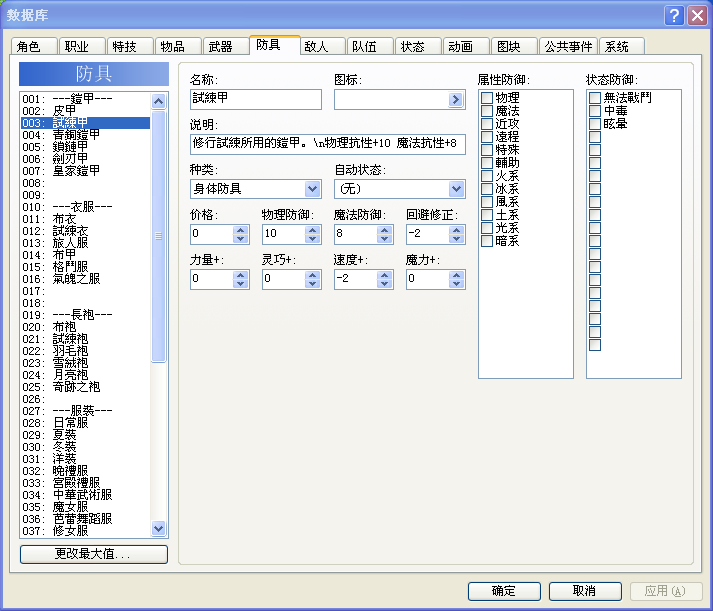This screenshot has height=611, width=713.
Task: Open the 状态 tab
Action: [x=418, y=46]
